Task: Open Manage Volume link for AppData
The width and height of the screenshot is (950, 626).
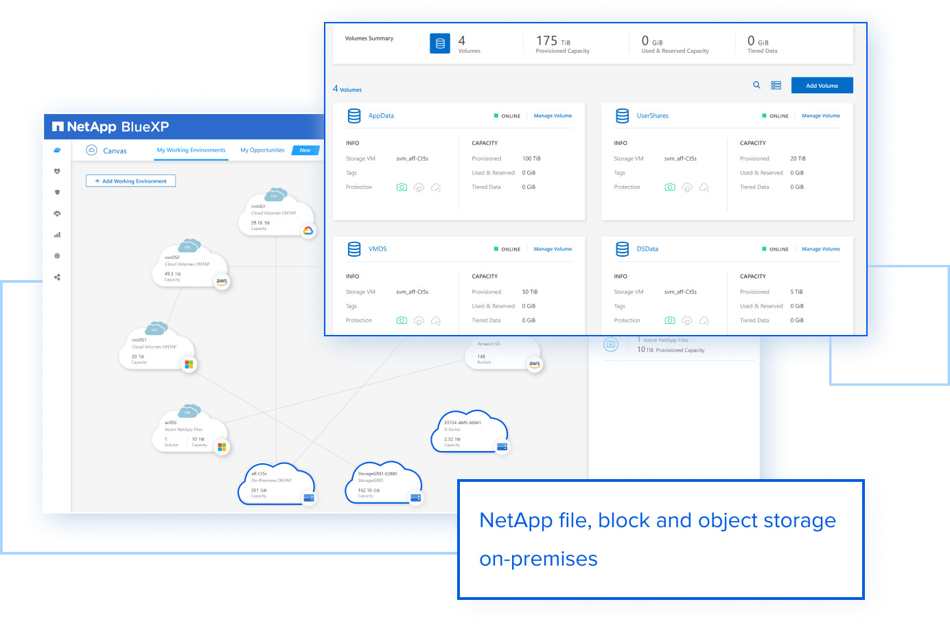Action: pyautogui.click(x=553, y=116)
